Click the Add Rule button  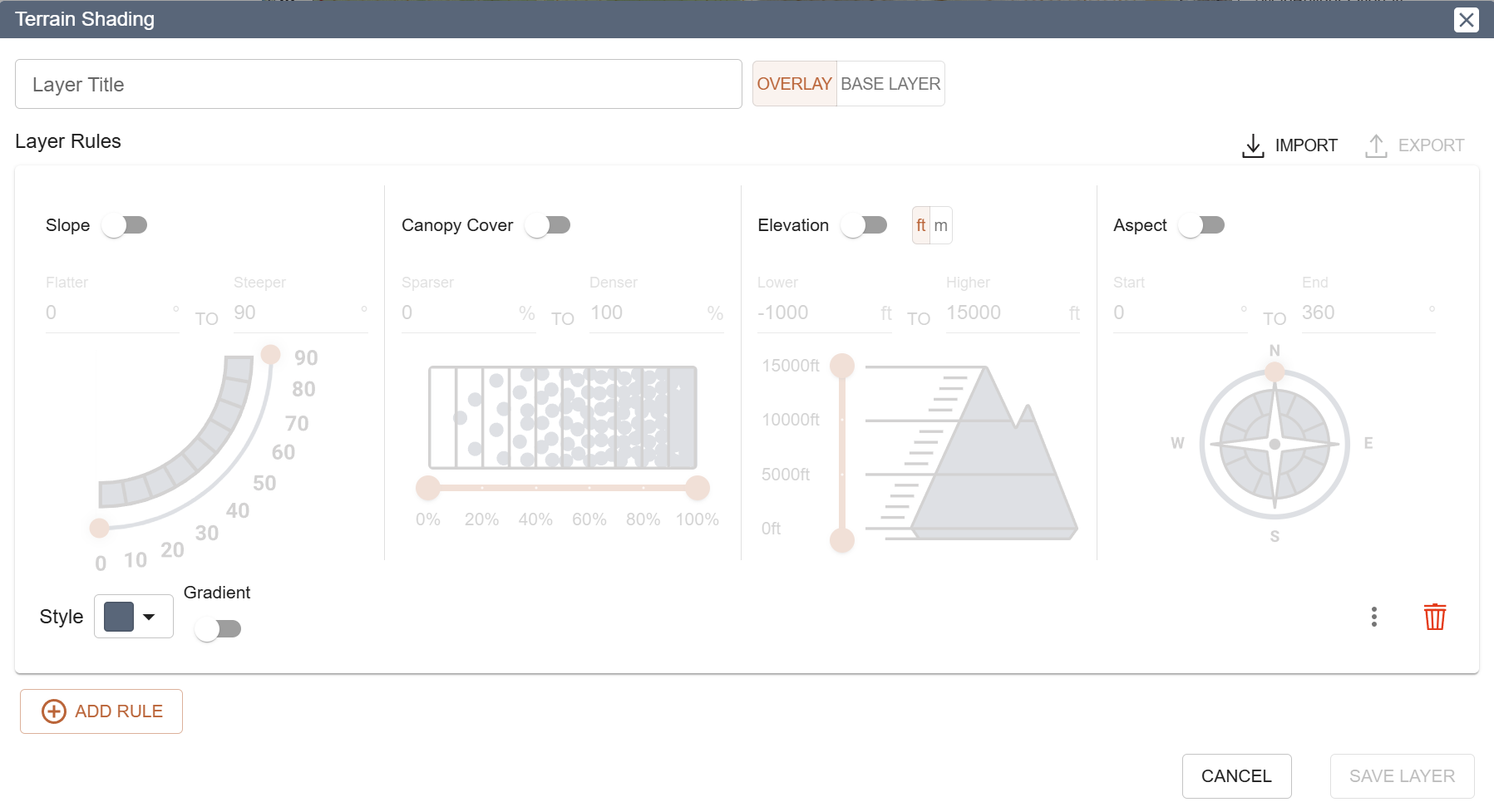(x=101, y=711)
